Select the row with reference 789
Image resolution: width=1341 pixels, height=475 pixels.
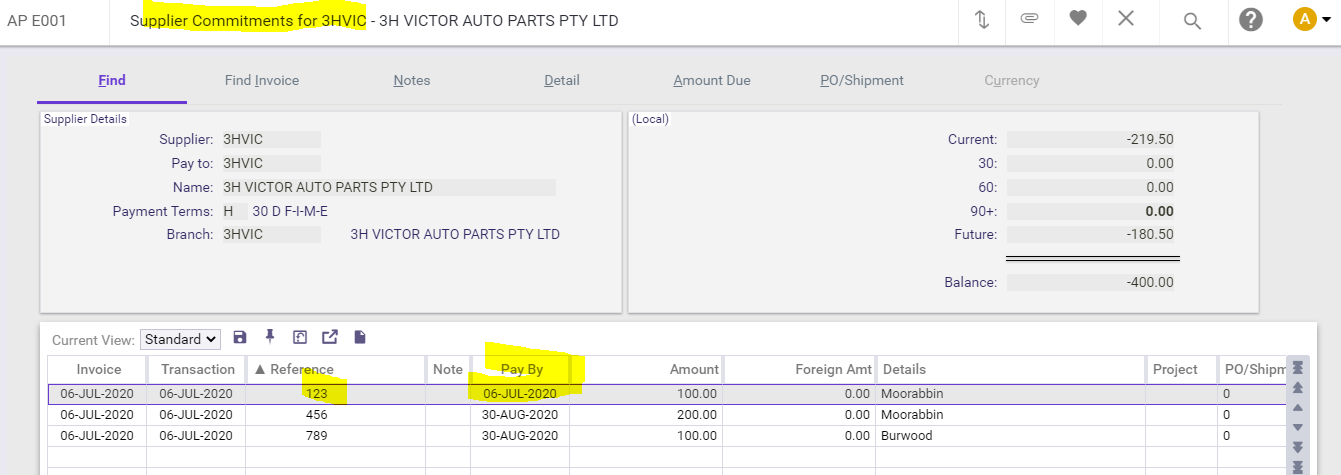coord(667,436)
